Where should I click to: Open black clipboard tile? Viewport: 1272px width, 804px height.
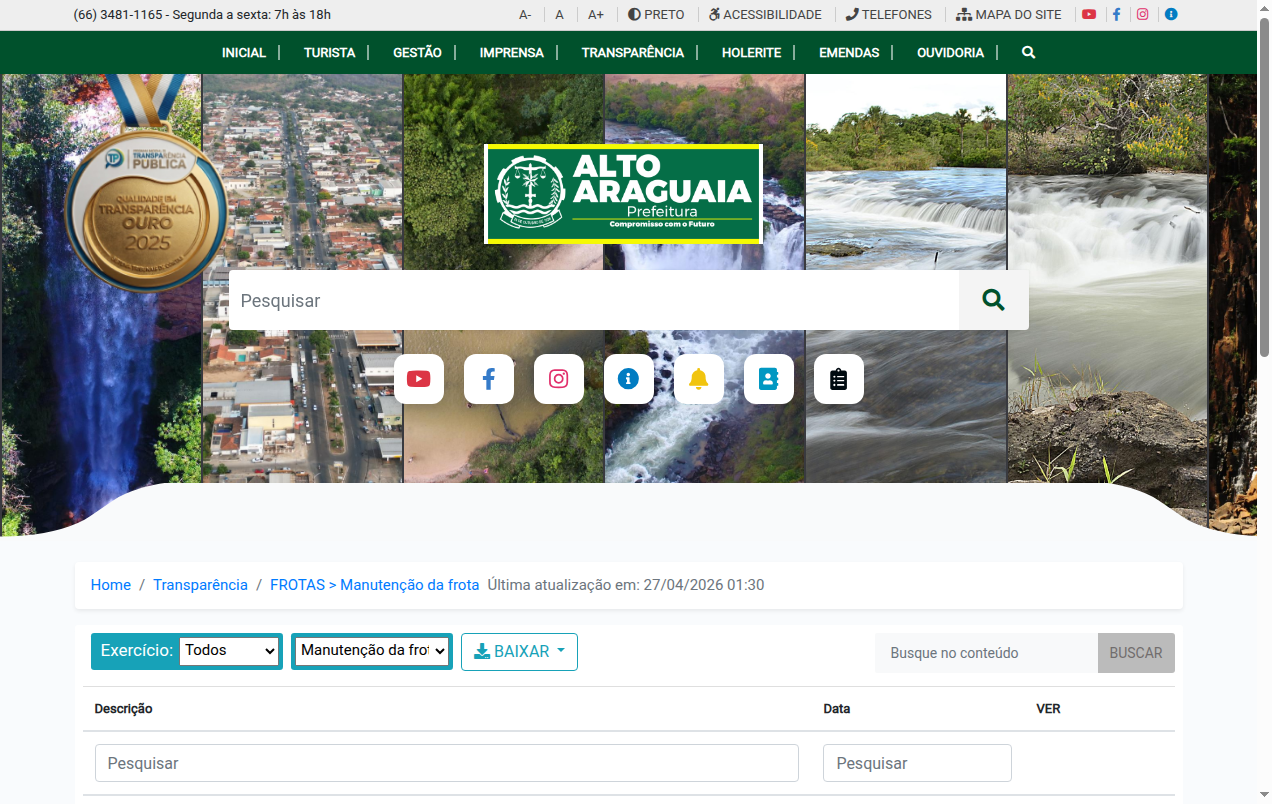(839, 379)
